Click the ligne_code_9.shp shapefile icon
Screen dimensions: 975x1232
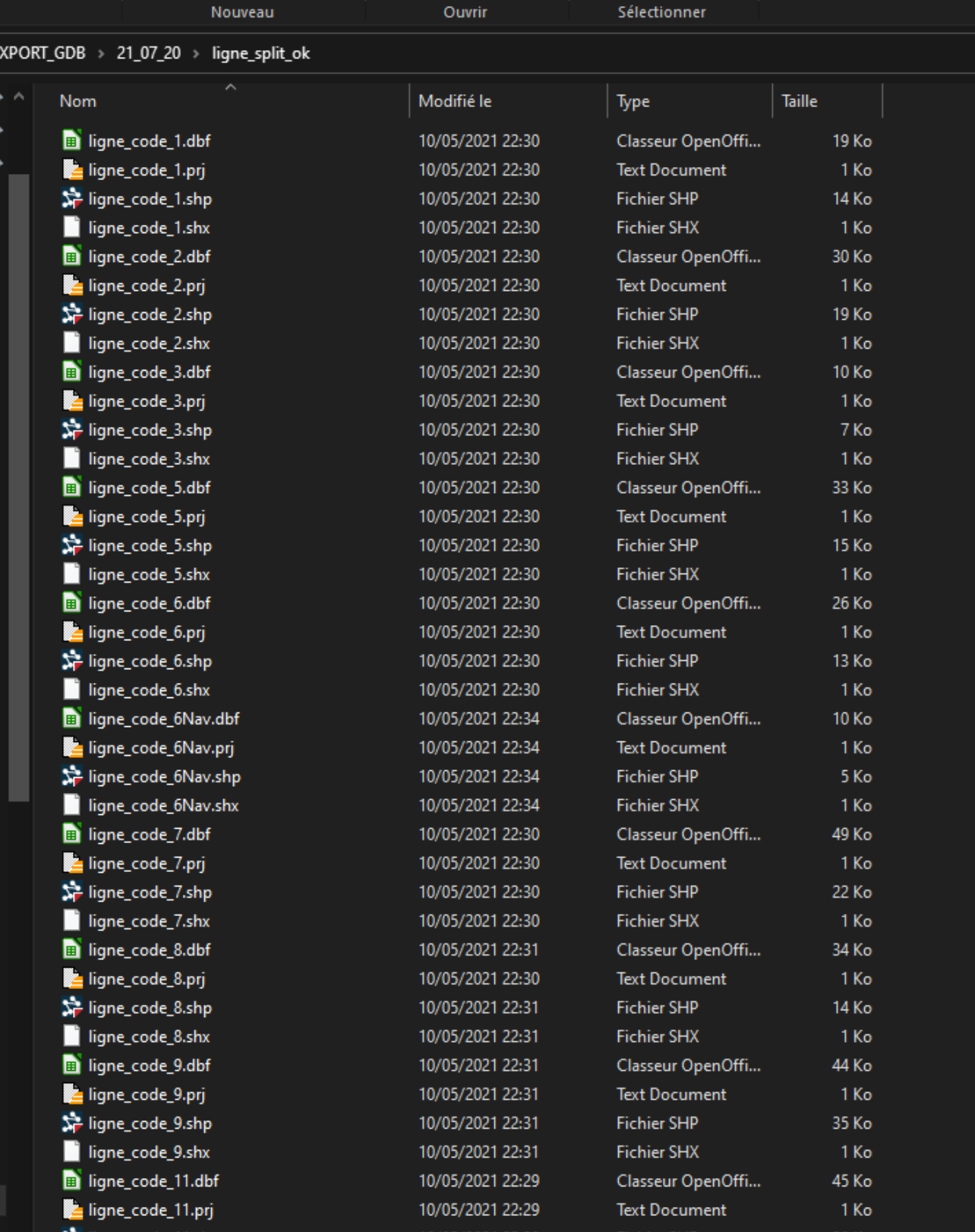71,1123
